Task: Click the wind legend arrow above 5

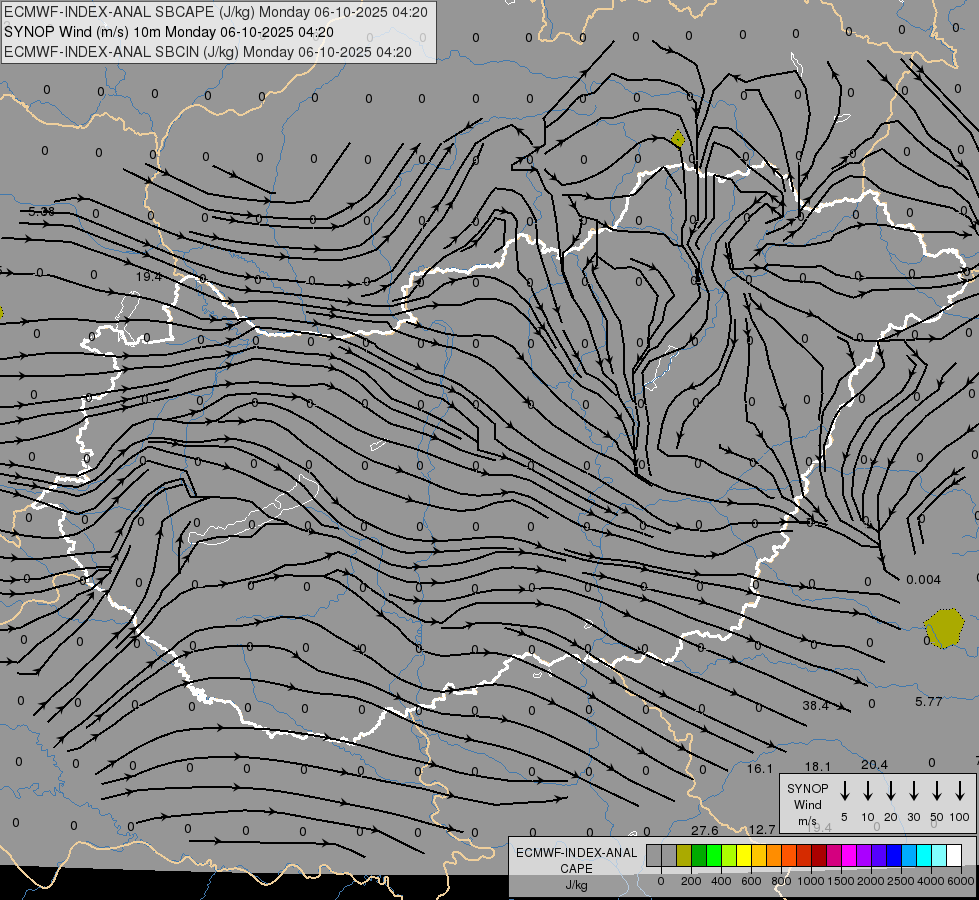Action: click(x=844, y=791)
